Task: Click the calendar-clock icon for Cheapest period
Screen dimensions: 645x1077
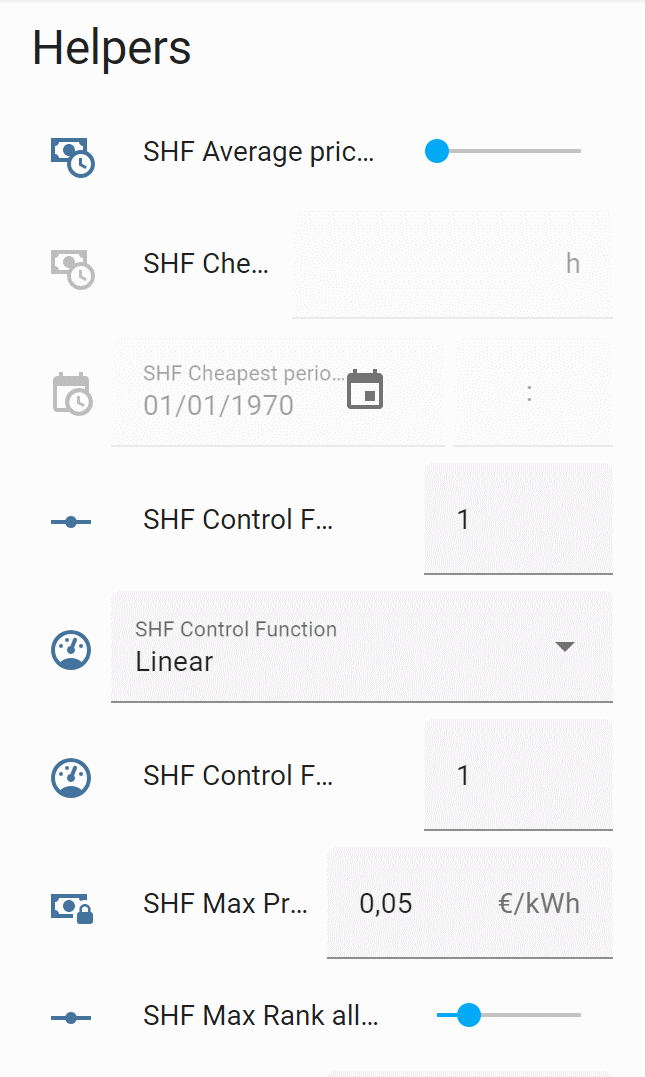Action: click(72, 393)
